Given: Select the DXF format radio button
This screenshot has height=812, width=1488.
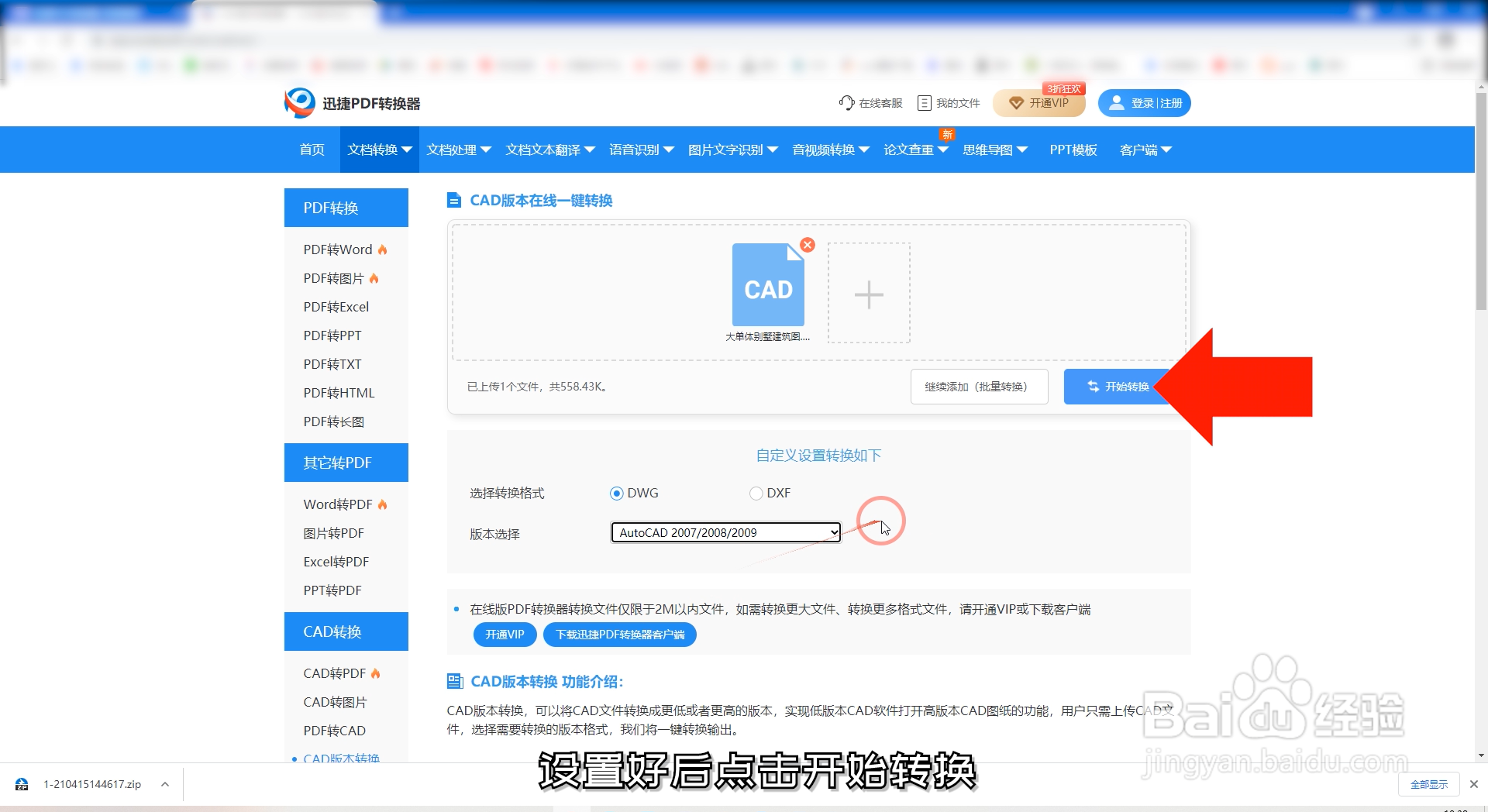Looking at the screenshot, I should 756,494.
